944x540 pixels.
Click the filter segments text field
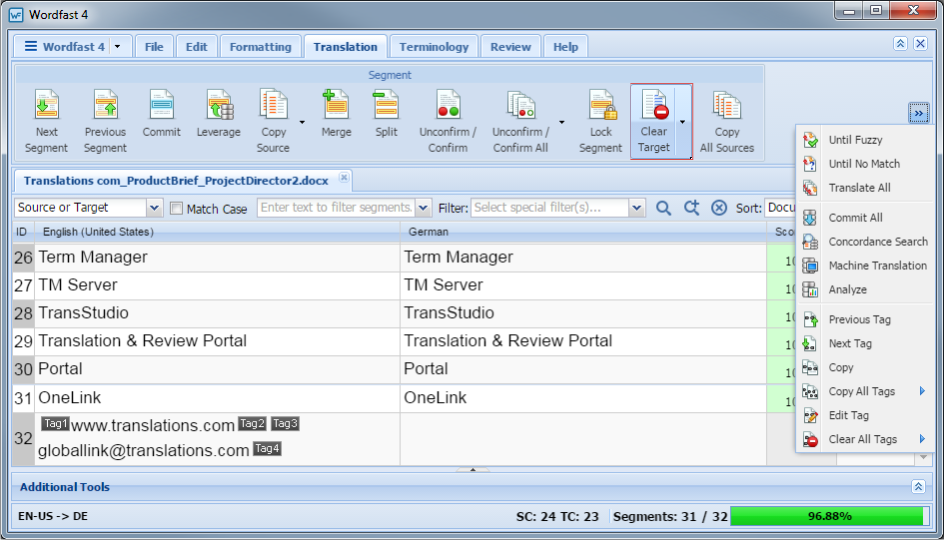(337, 208)
